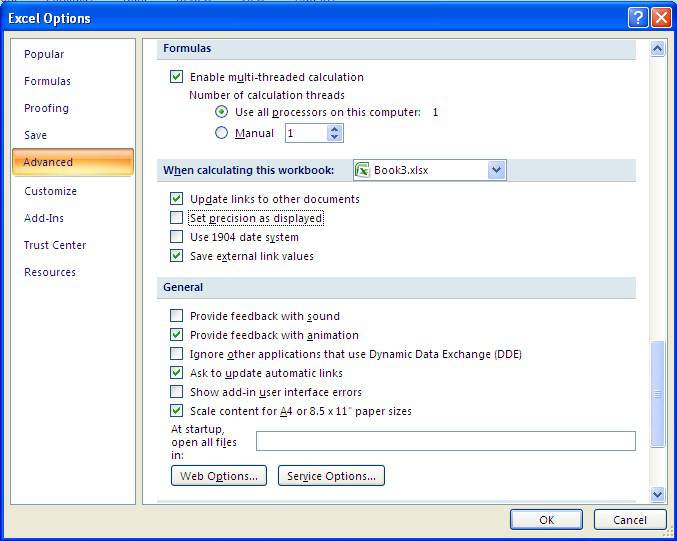Confirm settings with OK button
This screenshot has height=541, width=677.
click(x=546, y=520)
